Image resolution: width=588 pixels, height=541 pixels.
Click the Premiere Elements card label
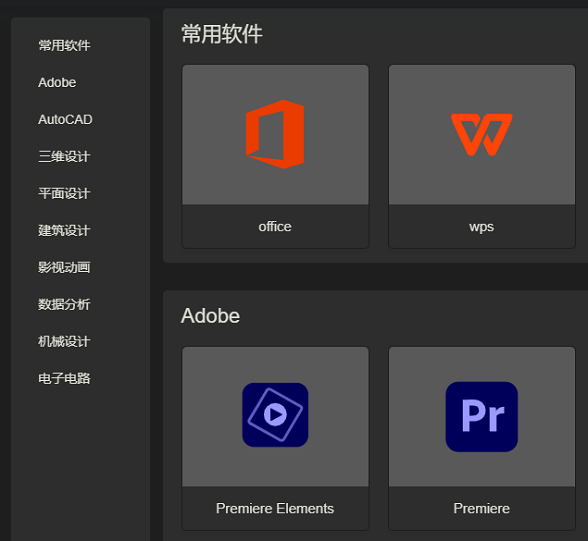point(275,508)
